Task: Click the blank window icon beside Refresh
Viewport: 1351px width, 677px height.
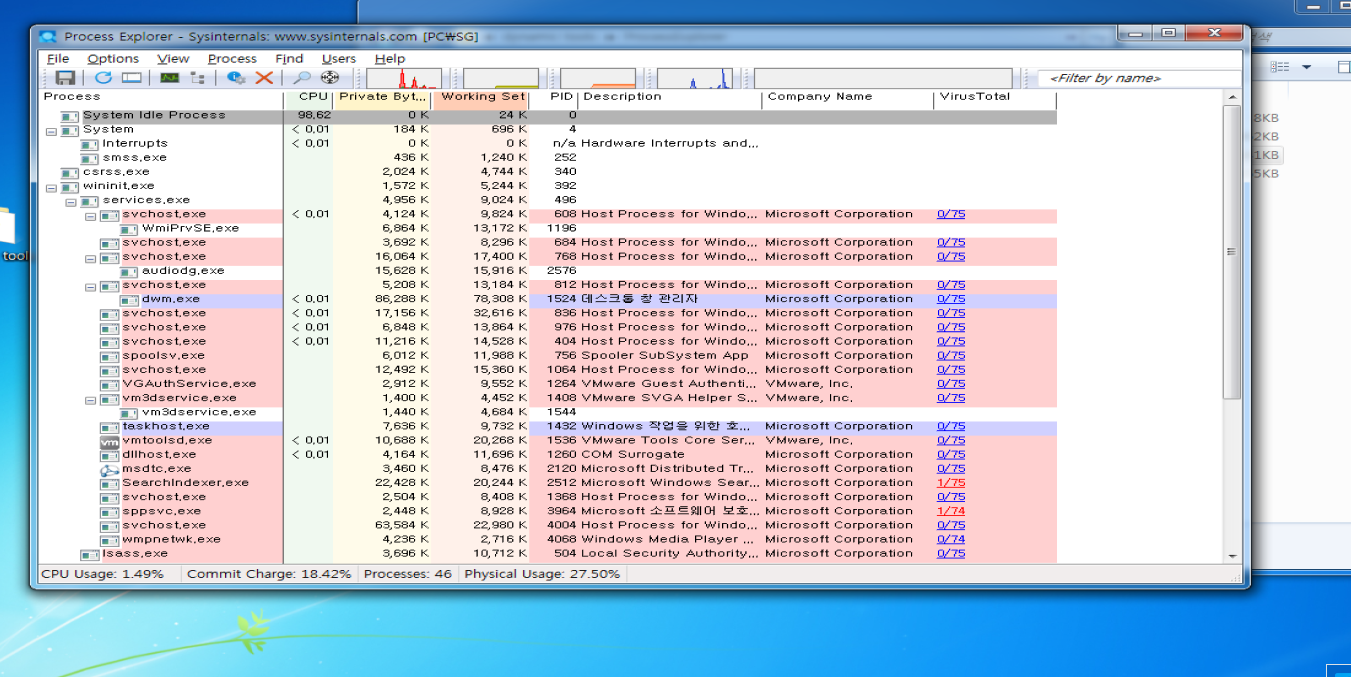Action: [x=131, y=78]
